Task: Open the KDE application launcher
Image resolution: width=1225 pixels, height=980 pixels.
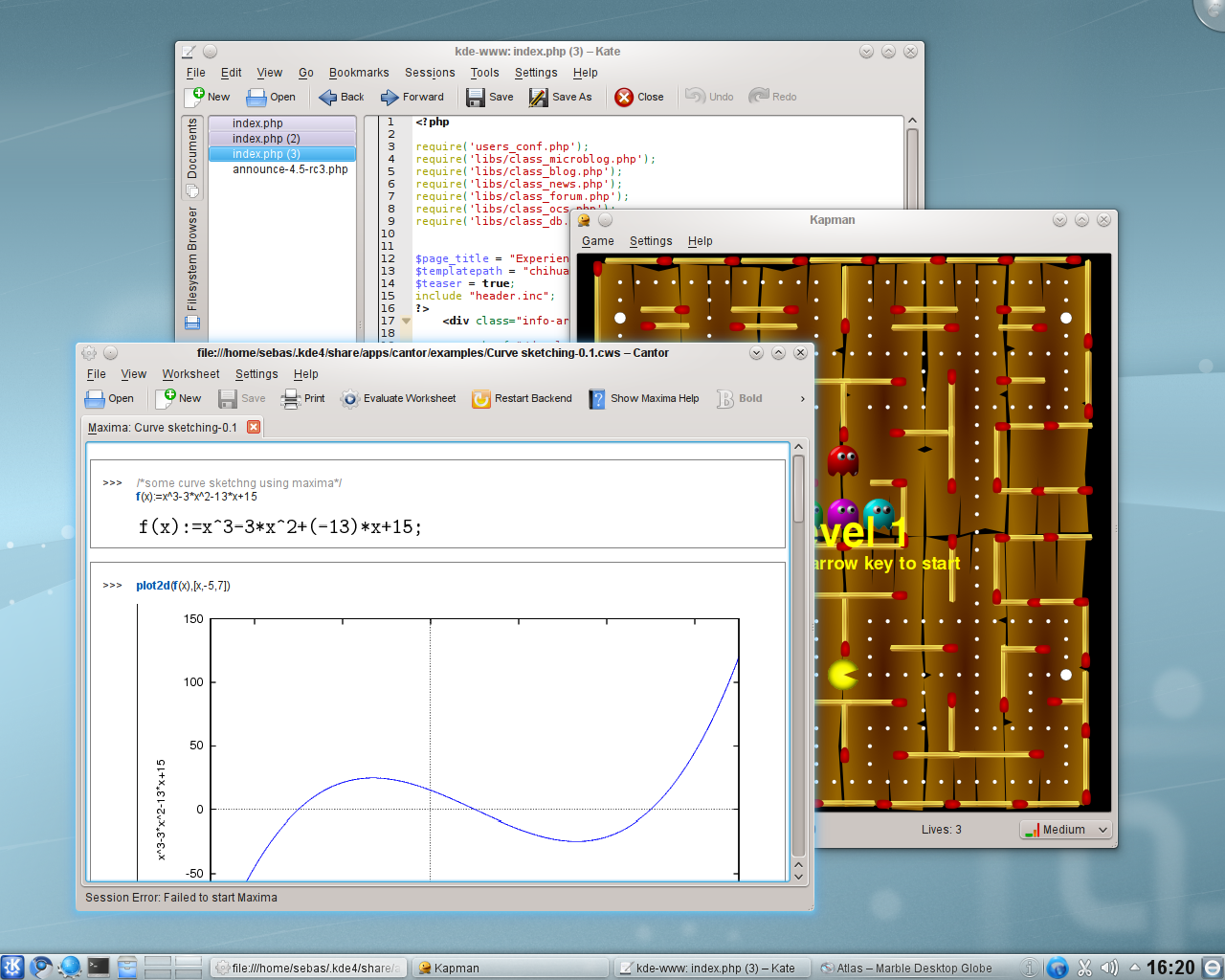Action: click(12, 967)
